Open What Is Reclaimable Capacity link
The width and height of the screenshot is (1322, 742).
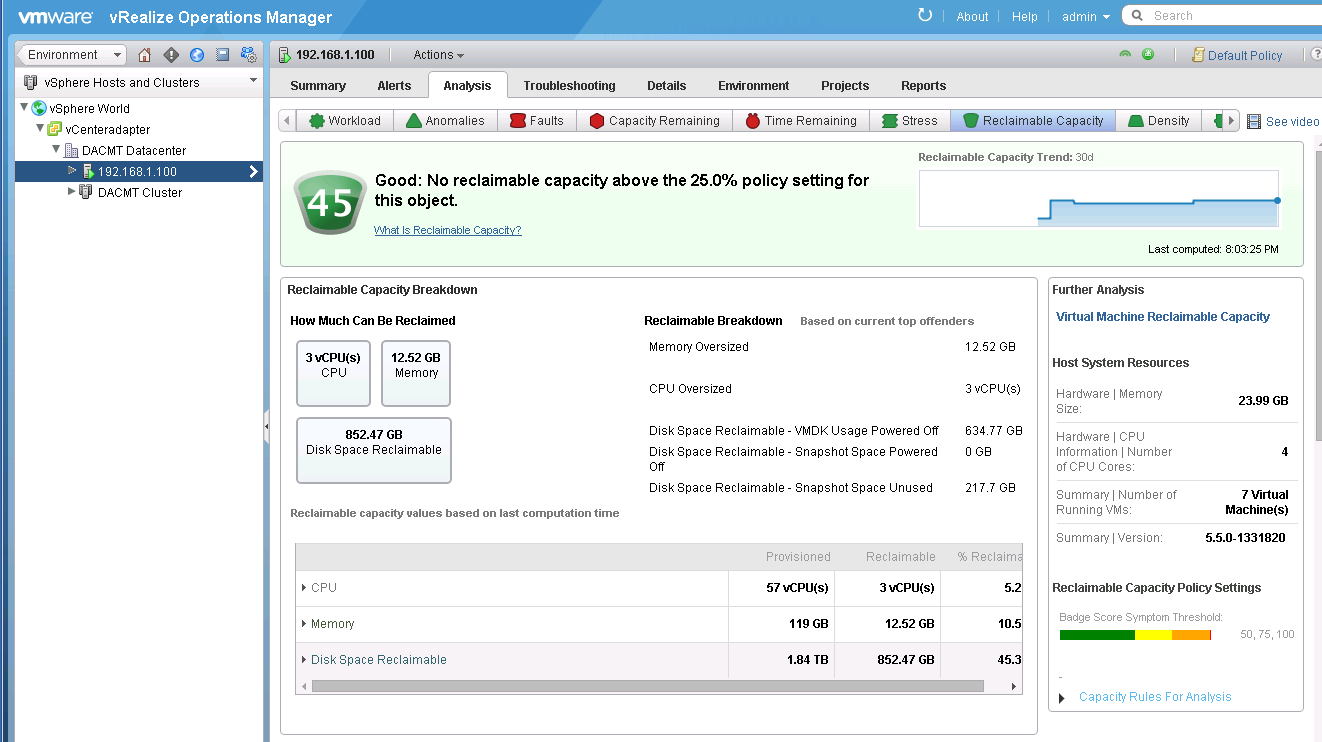[447, 230]
